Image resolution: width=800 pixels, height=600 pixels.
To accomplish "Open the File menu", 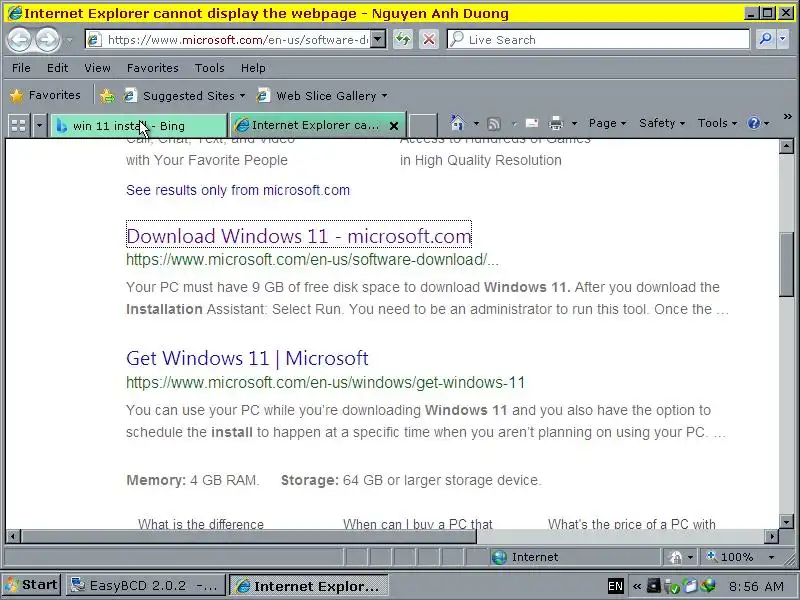I will click(x=21, y=68).
